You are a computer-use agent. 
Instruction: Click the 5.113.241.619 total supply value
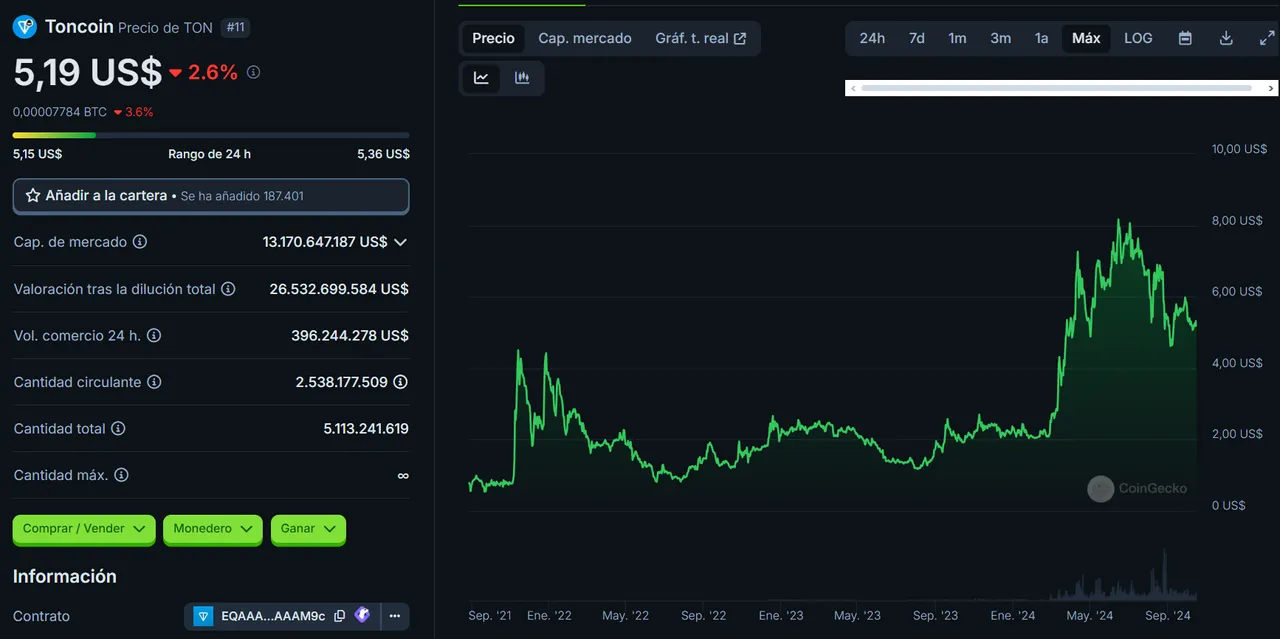coord(366,429)
